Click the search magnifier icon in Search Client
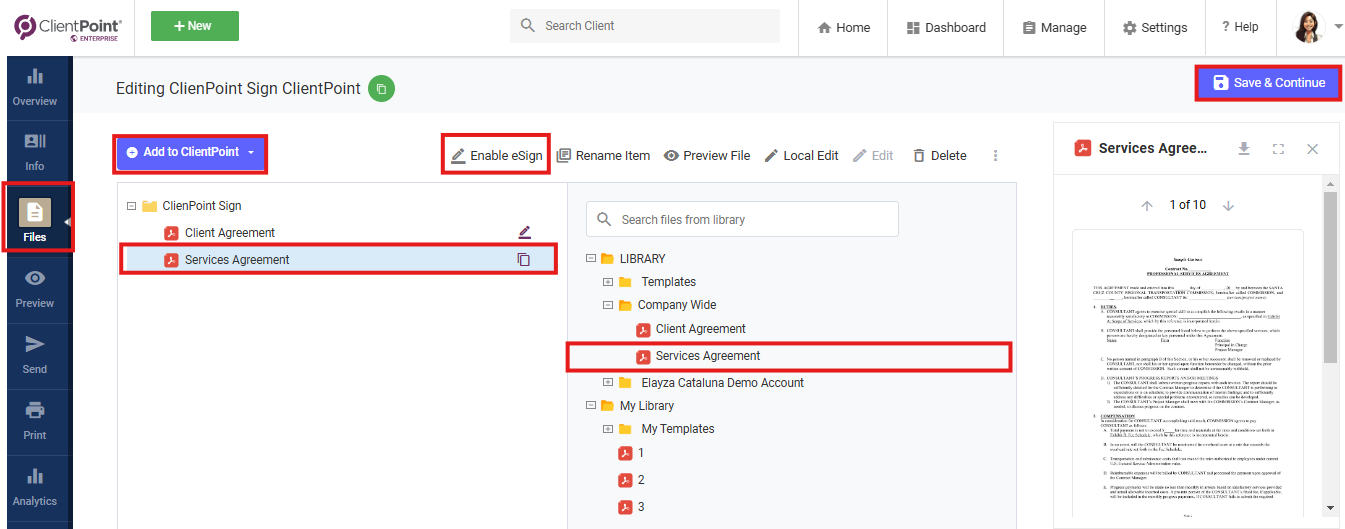Image resolution: width=1345 pixels, height=529 pixels. coord(528,26)
